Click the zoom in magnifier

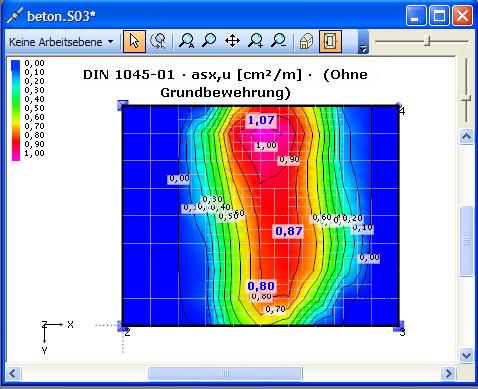(256, 41)
